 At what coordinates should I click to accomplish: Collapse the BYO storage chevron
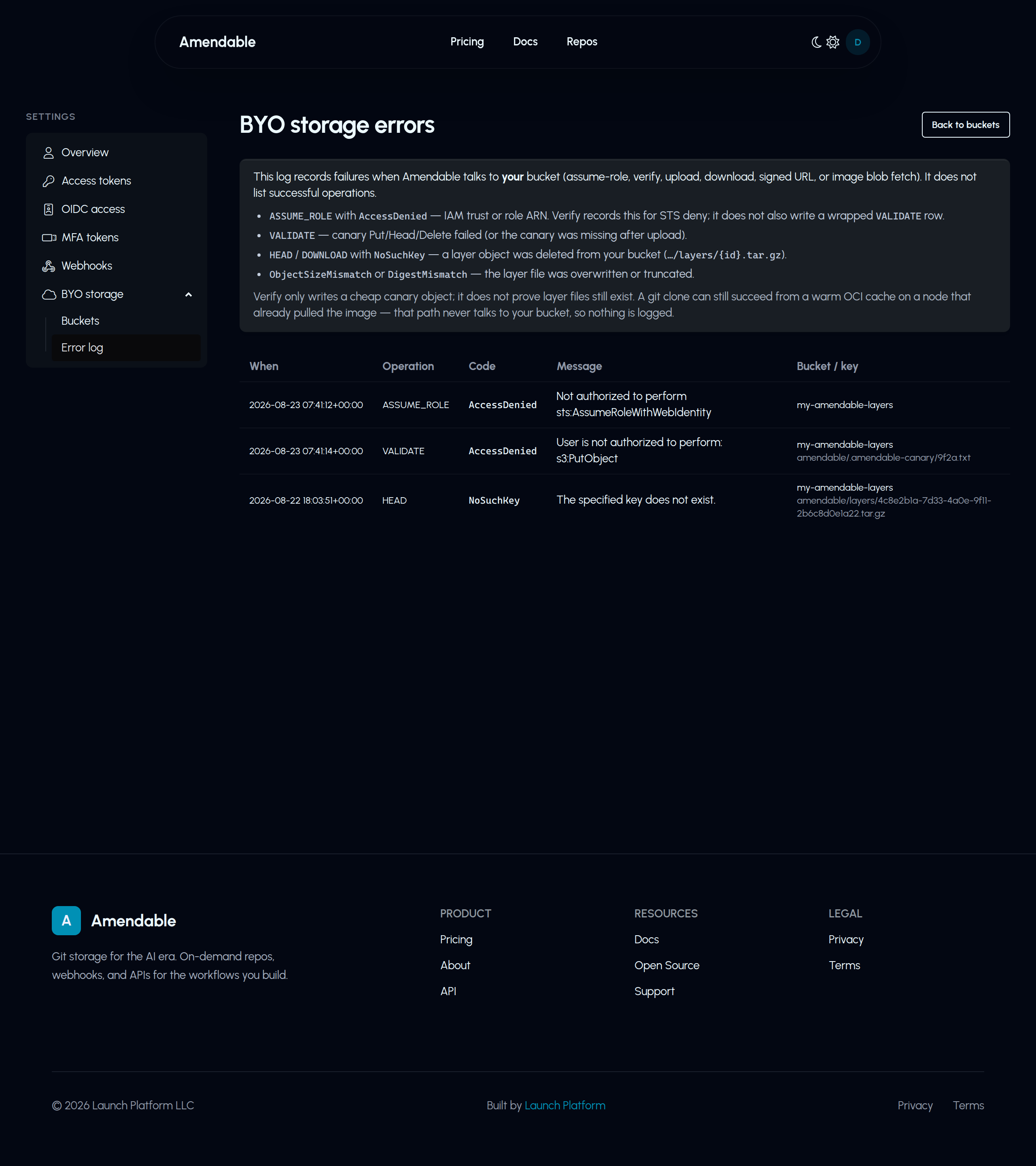[x=188, y=294]
